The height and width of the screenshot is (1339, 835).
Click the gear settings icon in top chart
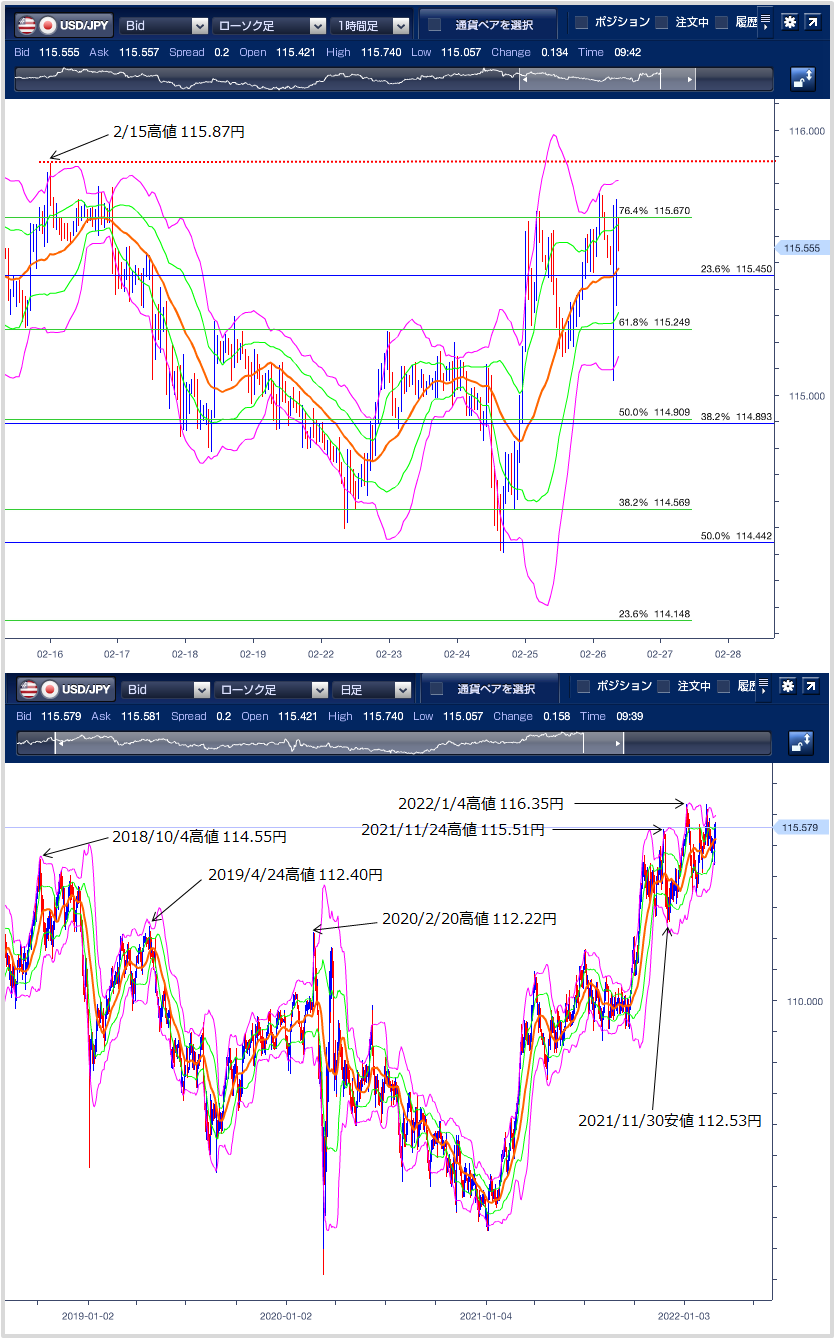(789, 22)
